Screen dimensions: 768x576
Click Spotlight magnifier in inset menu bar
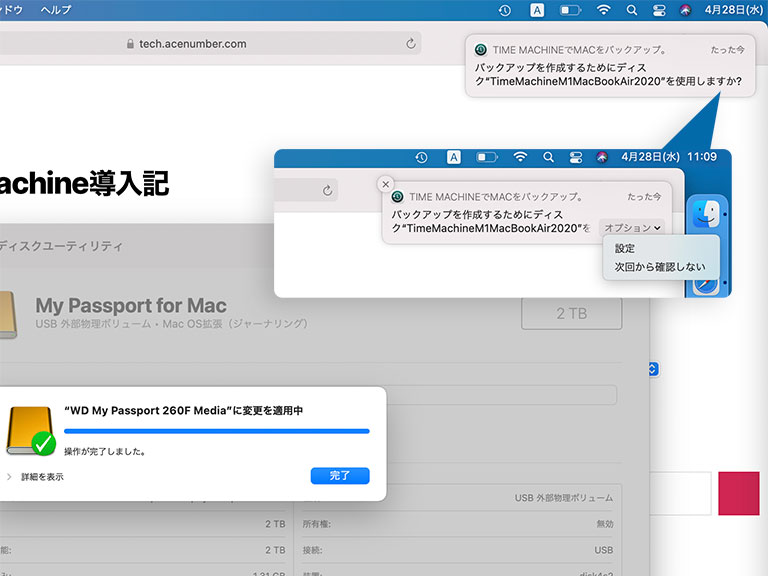549,157
